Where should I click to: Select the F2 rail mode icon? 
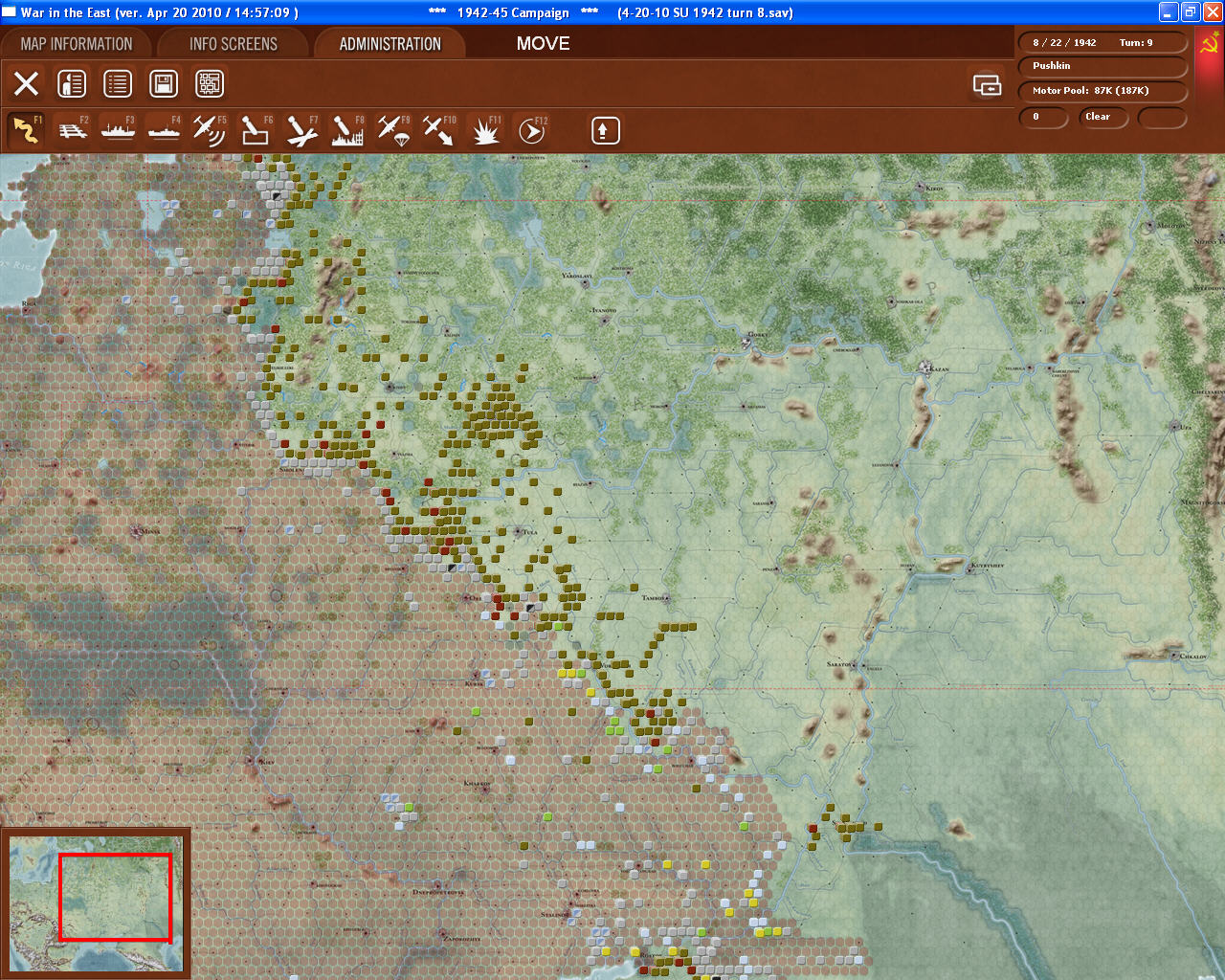(x=73, y=130)
